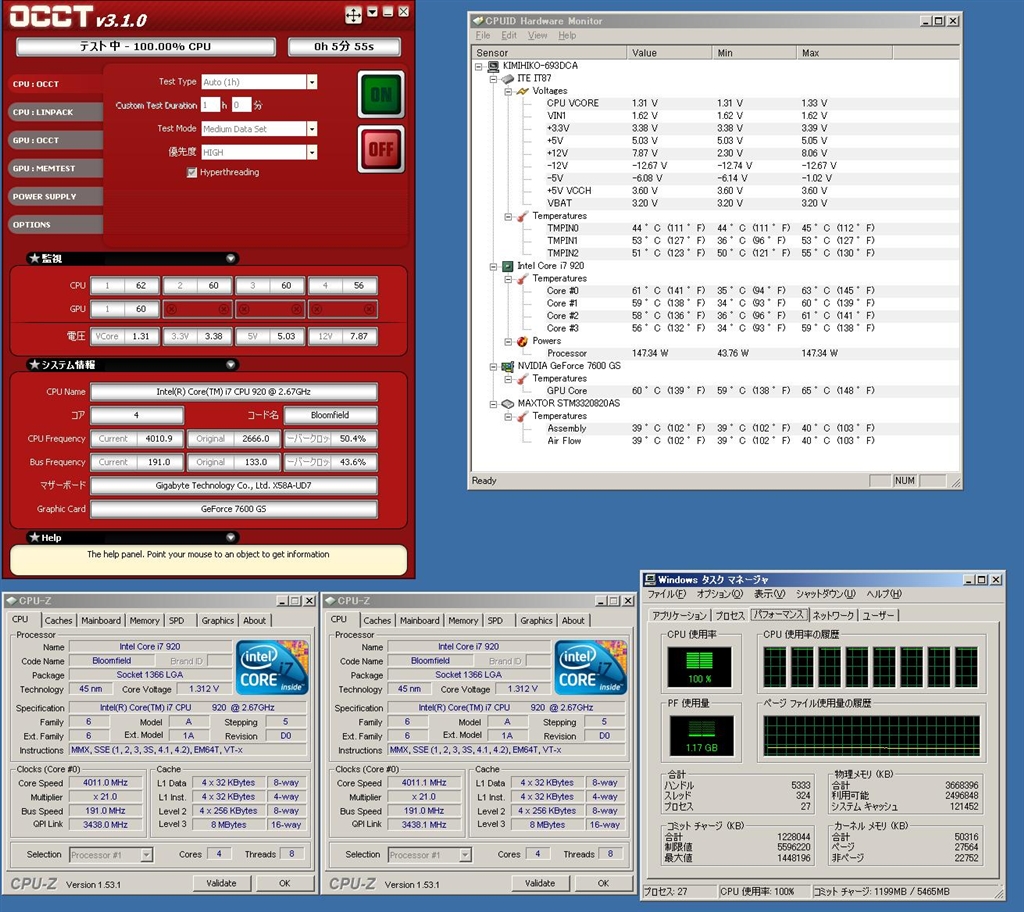Click the Voltages lightning icon
The height and width of the screenshot is (912, 1024).
tap(522, 91)
